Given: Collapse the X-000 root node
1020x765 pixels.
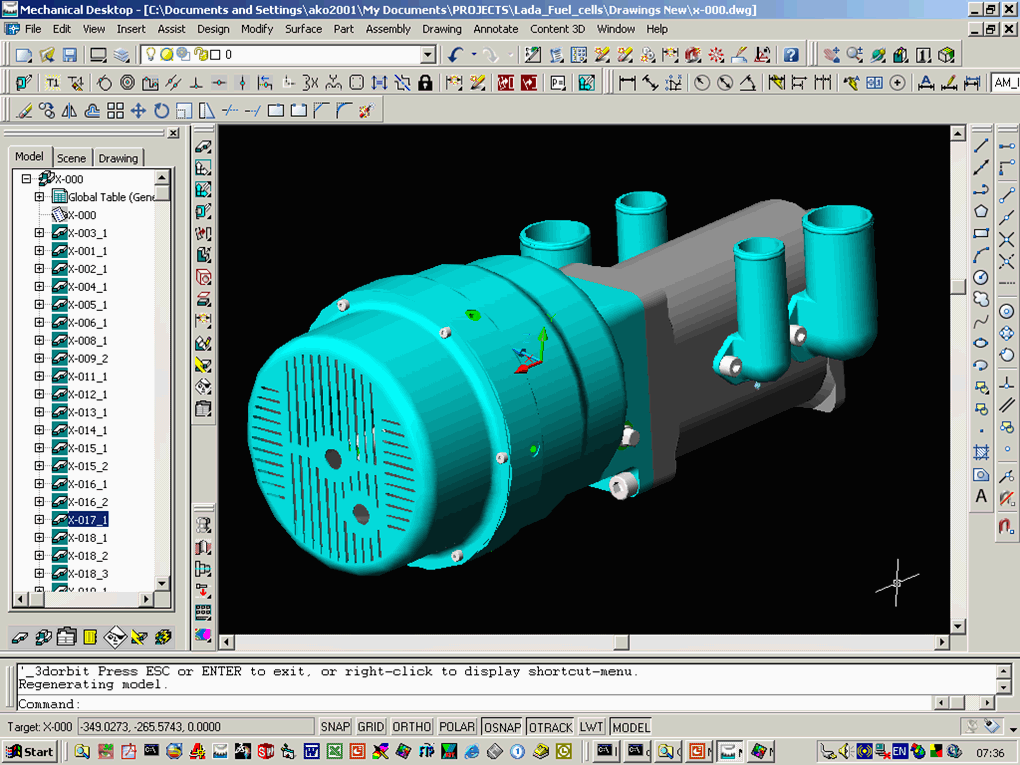Looking at the screenshot, I should (x=27, y=179).
